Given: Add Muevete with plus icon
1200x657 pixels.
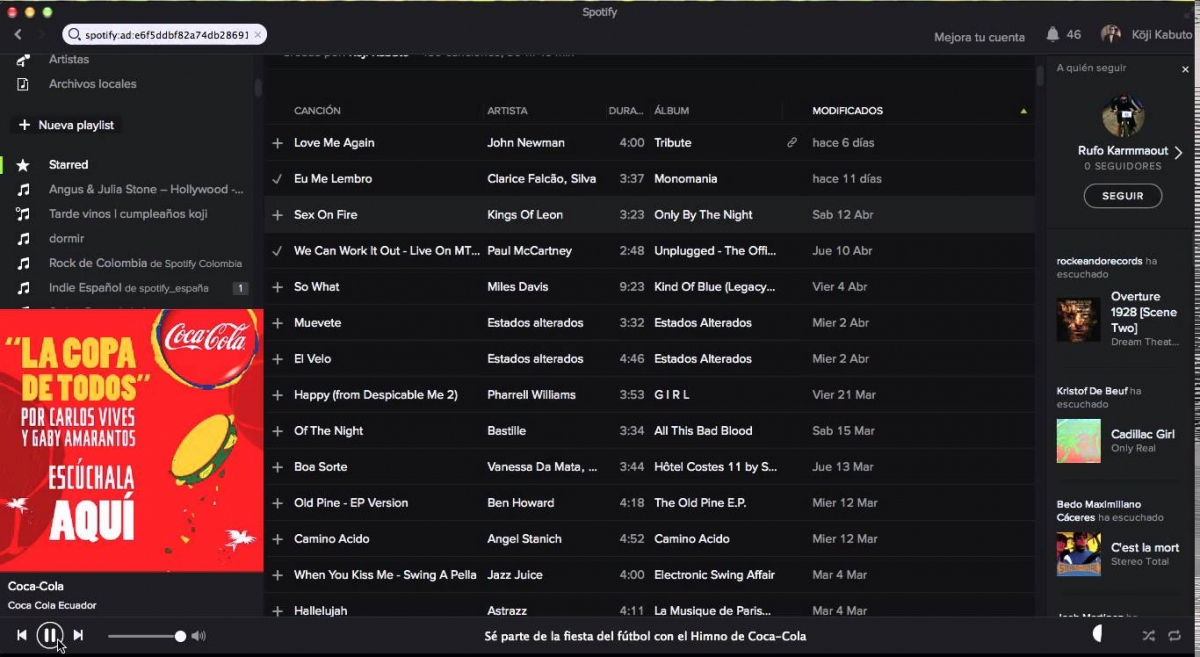Looking at the screenshot, I should point(277,323).
